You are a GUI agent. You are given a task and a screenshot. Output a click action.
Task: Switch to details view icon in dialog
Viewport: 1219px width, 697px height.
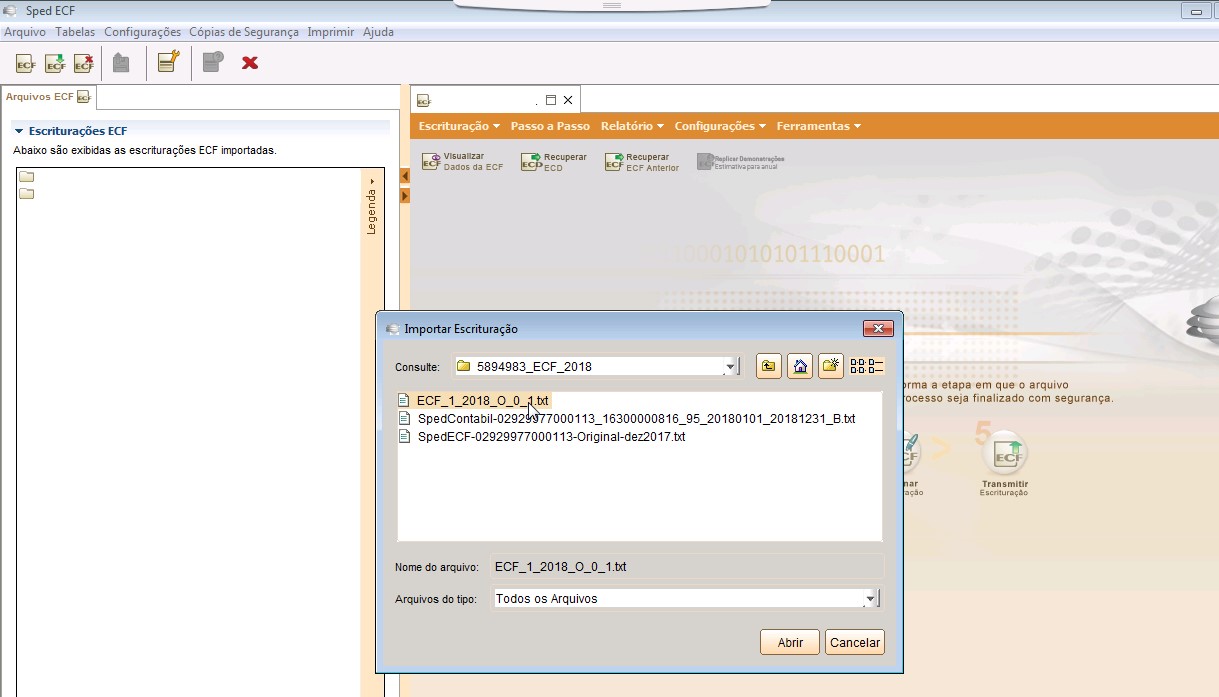click(876, 366)
